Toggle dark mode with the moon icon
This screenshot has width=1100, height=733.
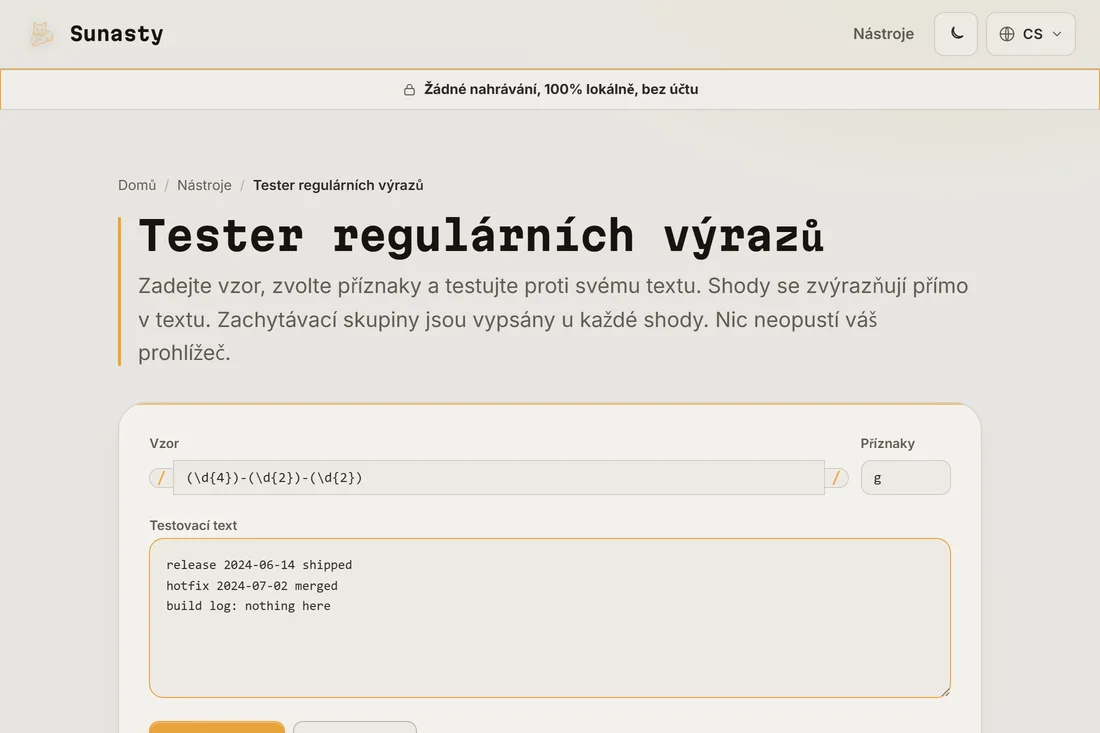pyautogui.click(x=955, y=34)
